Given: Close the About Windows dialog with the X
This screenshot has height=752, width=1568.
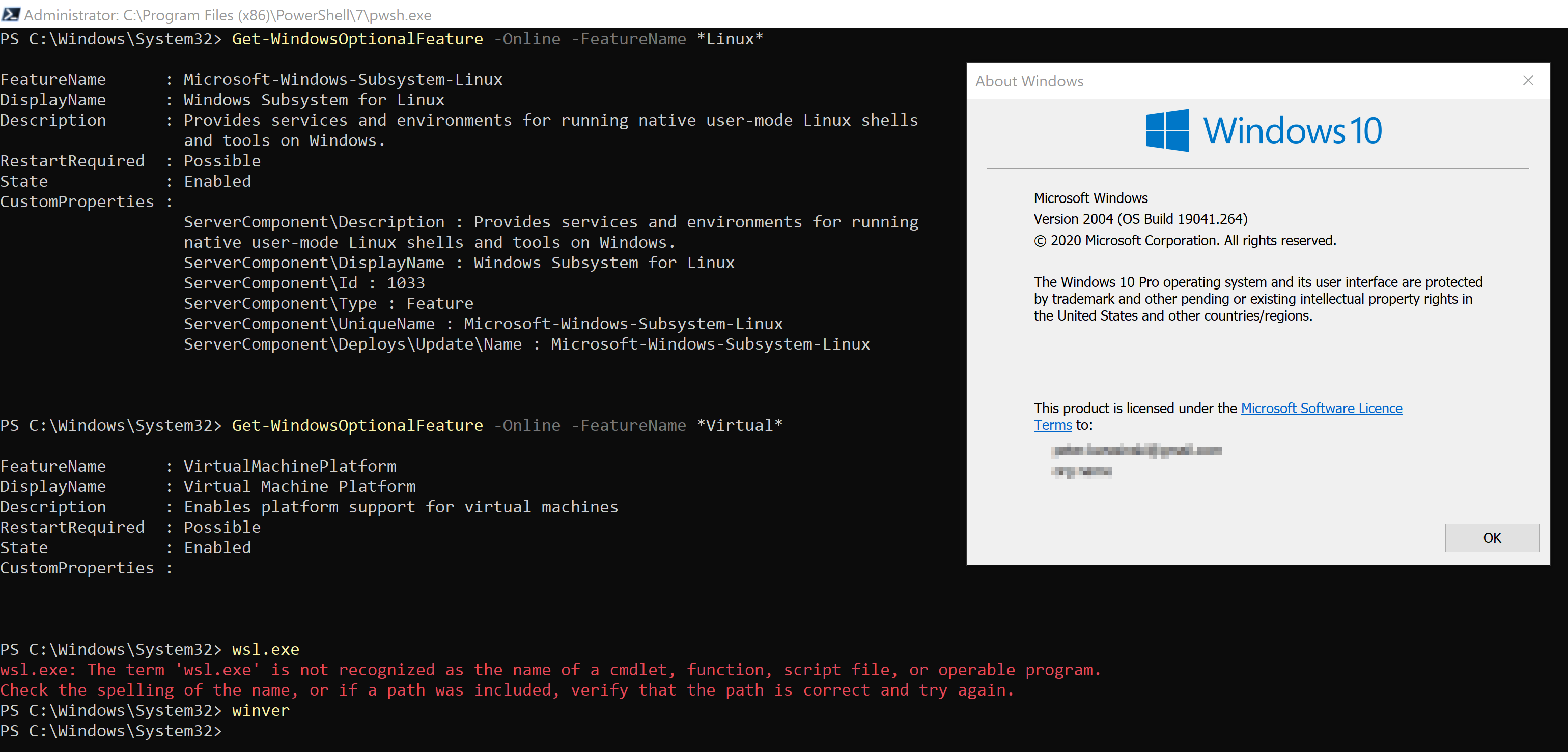Looking at the screenshot, I should click(x=1528, y=80).
